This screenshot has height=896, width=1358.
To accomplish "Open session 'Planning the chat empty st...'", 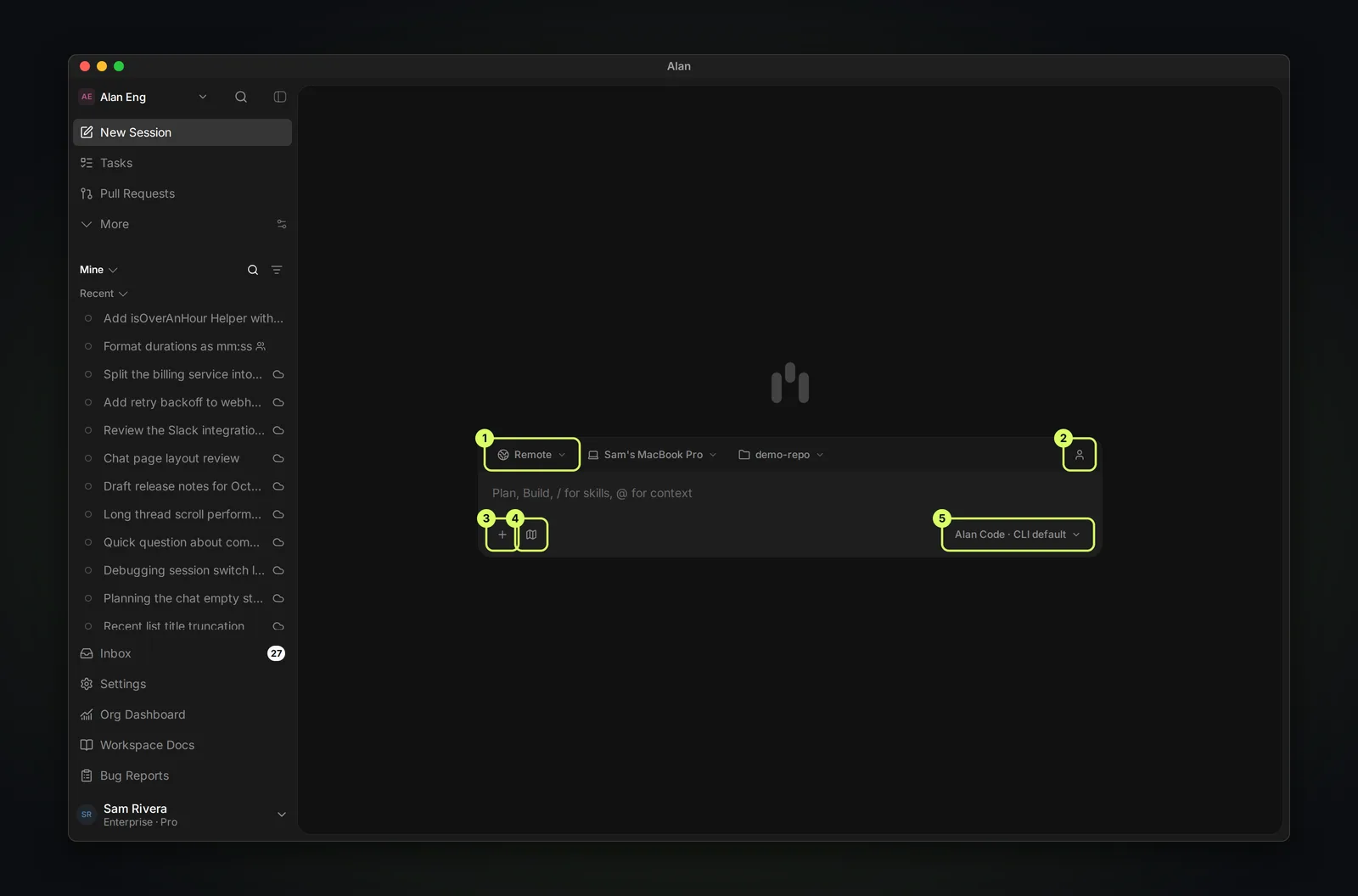I will [x=182, y=598].
